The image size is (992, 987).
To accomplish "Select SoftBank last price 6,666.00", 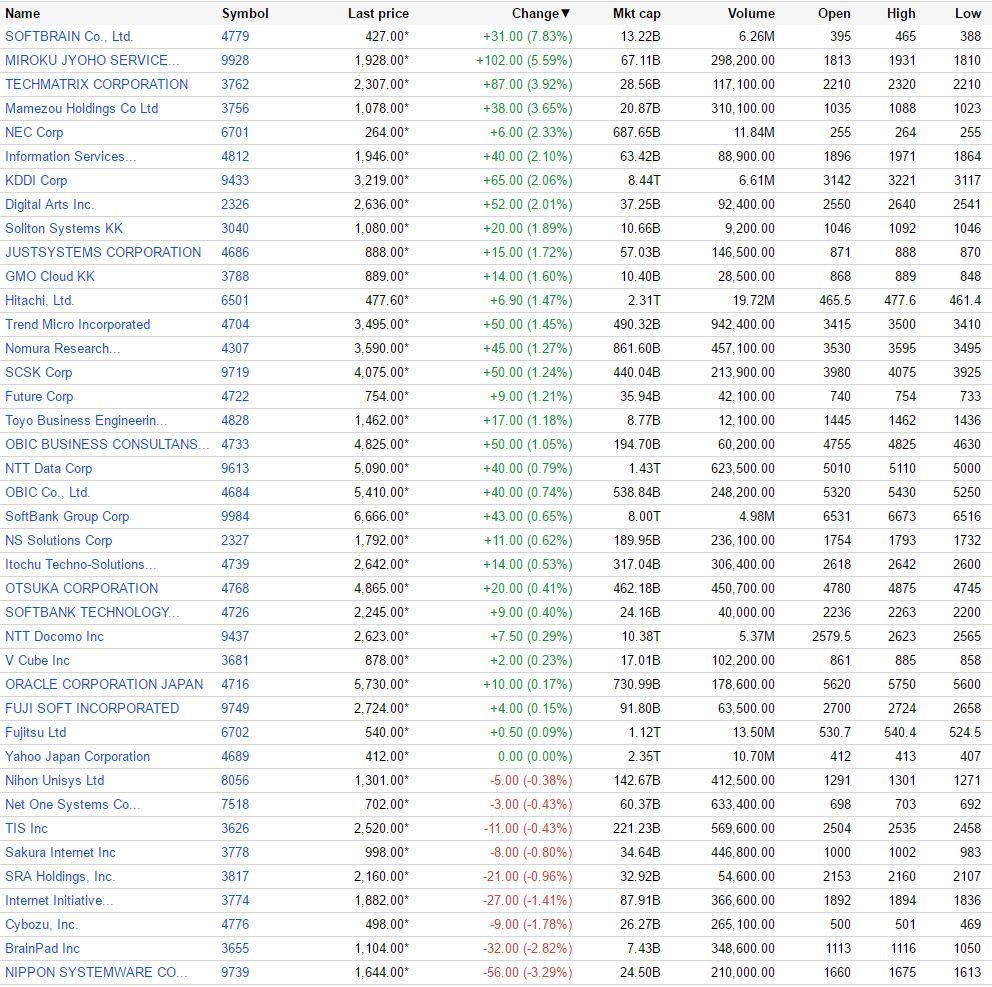I will click(x=381, y=517).
